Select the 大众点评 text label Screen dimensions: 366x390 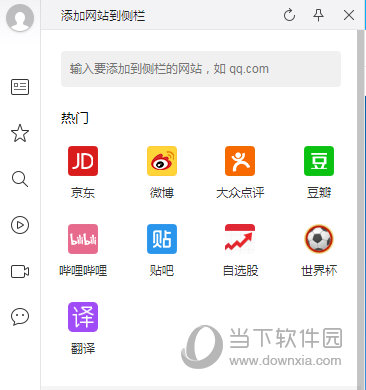tap(240, 193)
